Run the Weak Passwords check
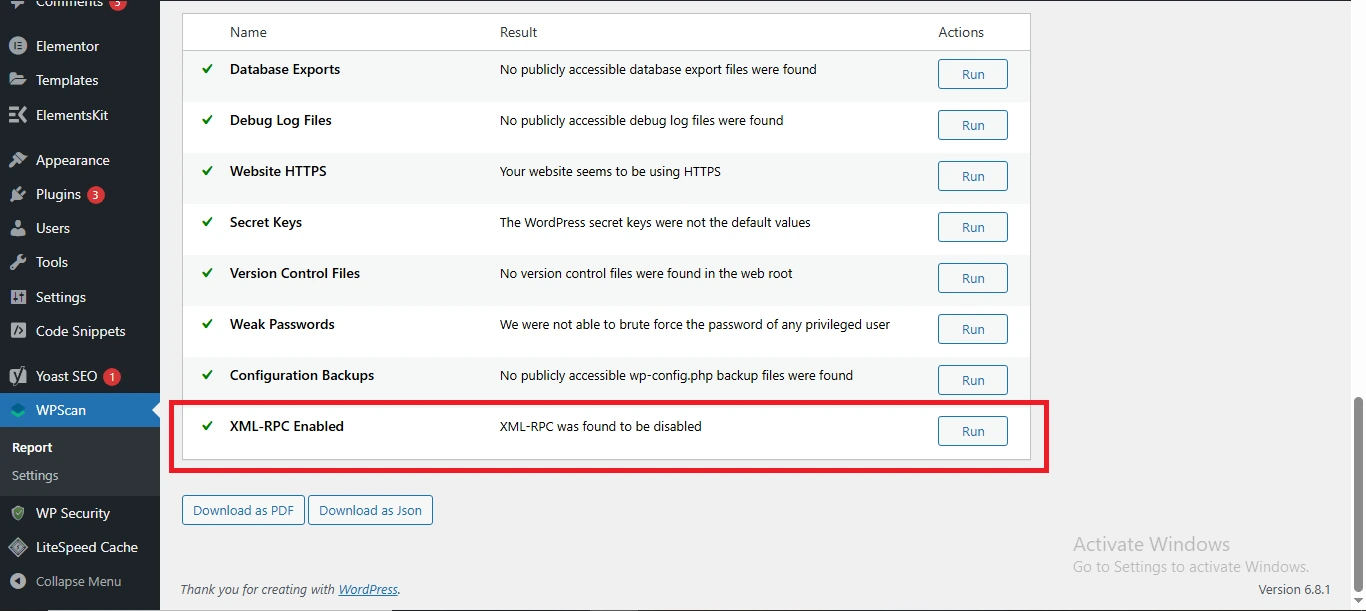The width and height of the screenshot is (1366, 611). coord(973,329)
